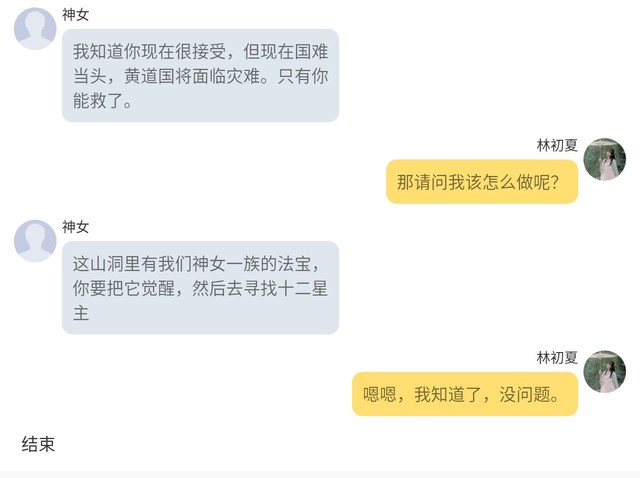Tap the gray bubble starting 我知道你现在很接受
This screenshot has height=478, width=640.
point(200,76)
